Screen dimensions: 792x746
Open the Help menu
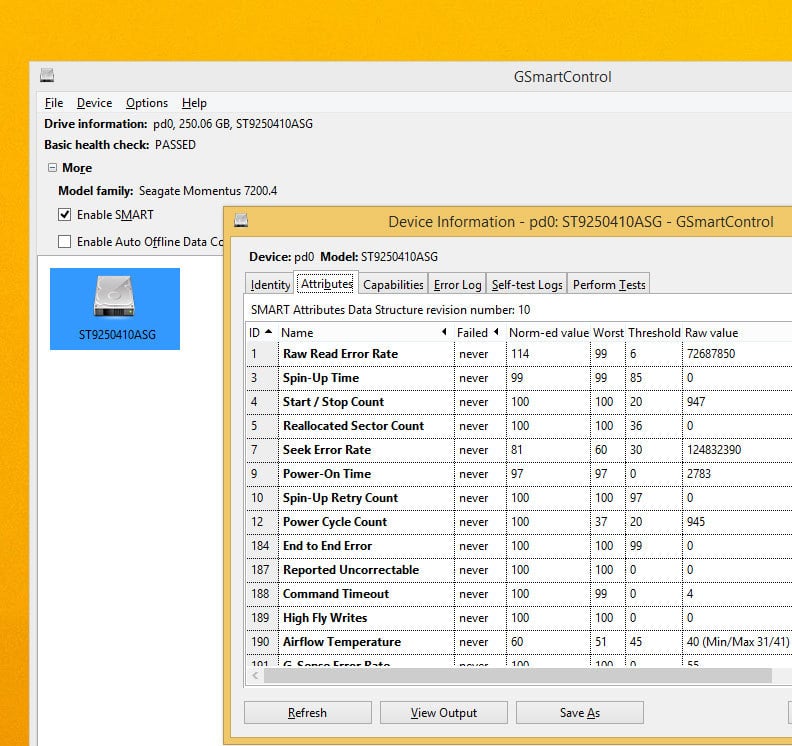coord(194,103)
